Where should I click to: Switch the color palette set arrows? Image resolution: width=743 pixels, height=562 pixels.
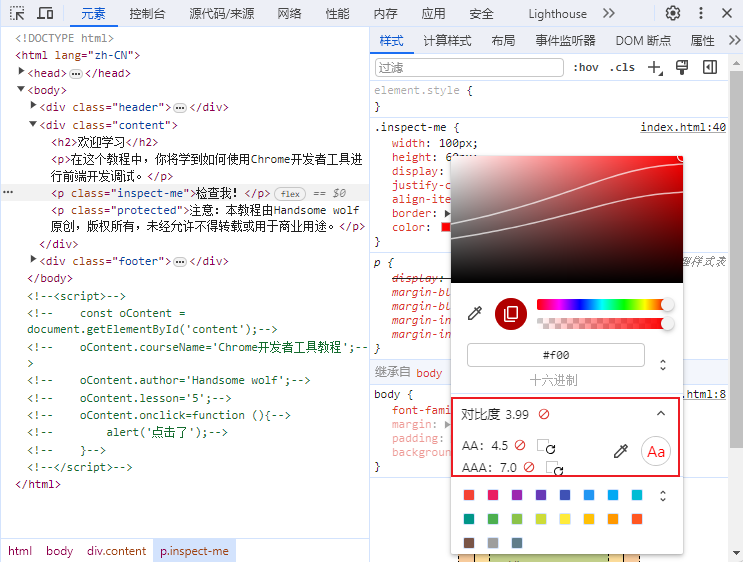663,496
